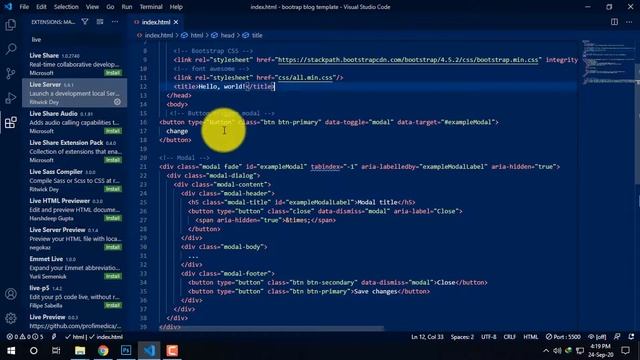Change indentation via Spaces: 2

tap(462, 337)
